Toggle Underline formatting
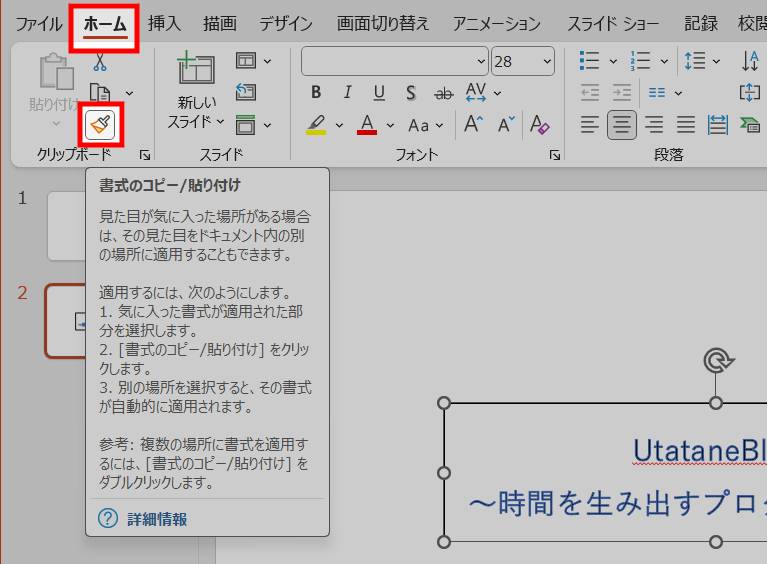767x564 pixels. (379, 92)
